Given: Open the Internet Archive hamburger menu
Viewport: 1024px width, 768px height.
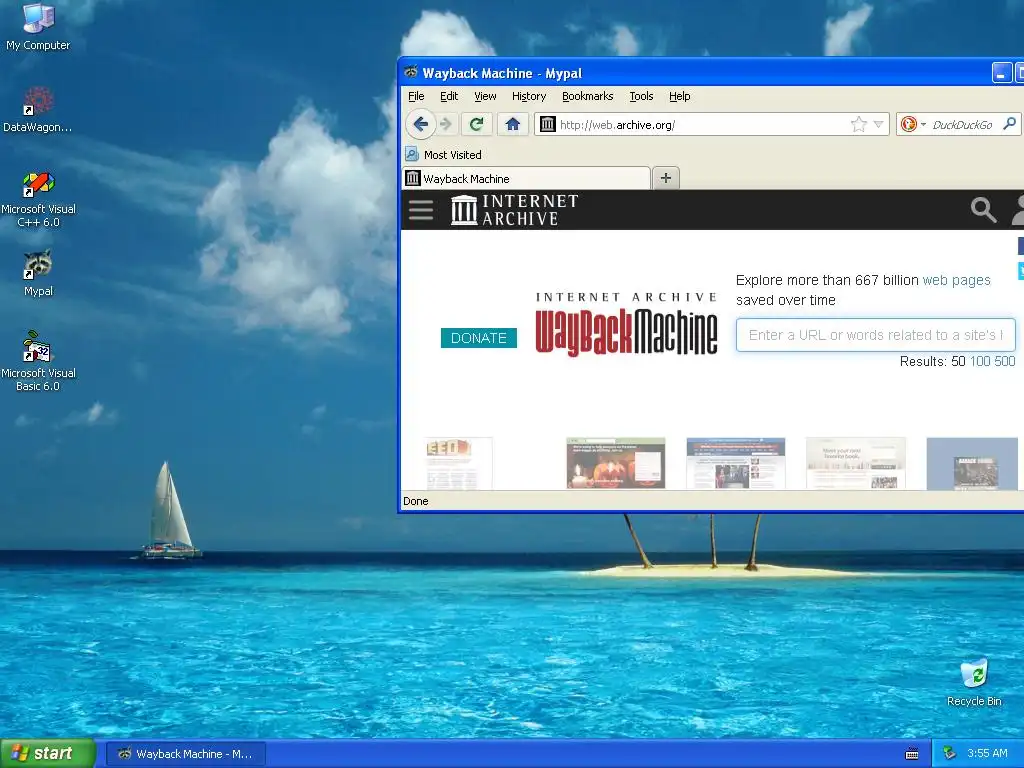Looking at the screenshot, I should 421,210.
